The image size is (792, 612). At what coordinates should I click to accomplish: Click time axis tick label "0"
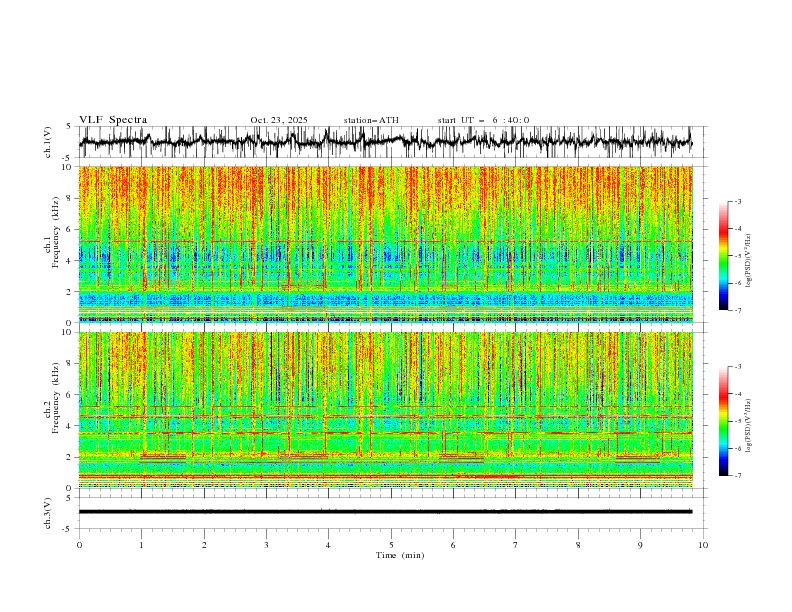tap(79, 545)
